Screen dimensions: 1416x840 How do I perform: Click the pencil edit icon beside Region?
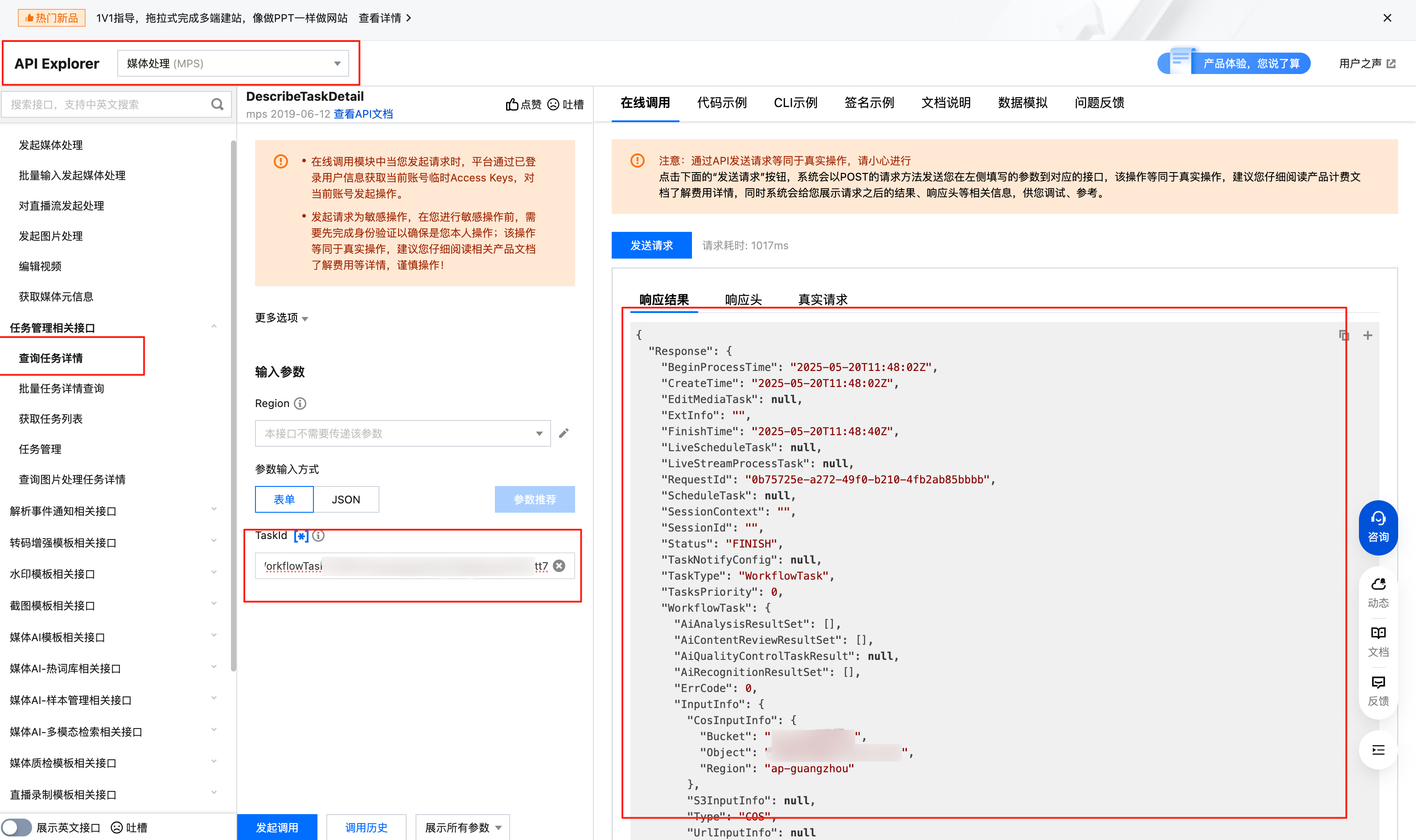tap(564, 433)
